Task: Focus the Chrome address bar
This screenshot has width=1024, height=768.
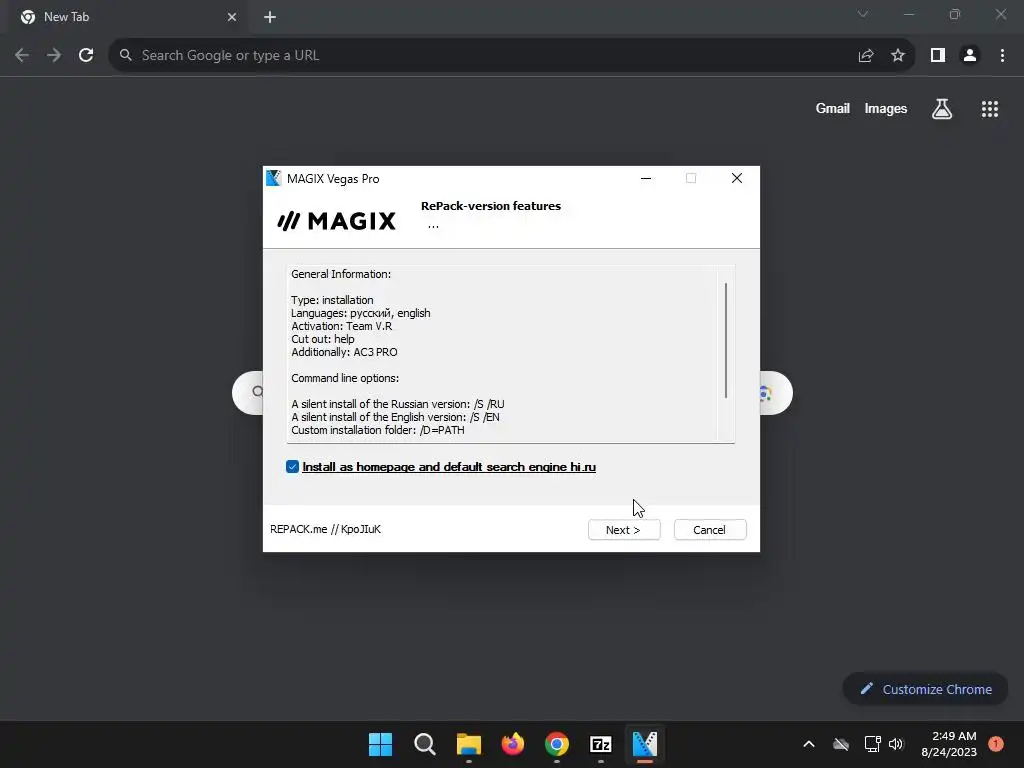Action: pyautogui.click(x=483, y=56)
